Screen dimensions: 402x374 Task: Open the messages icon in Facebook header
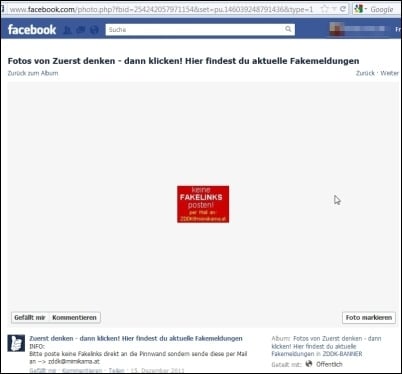(81, 30)
